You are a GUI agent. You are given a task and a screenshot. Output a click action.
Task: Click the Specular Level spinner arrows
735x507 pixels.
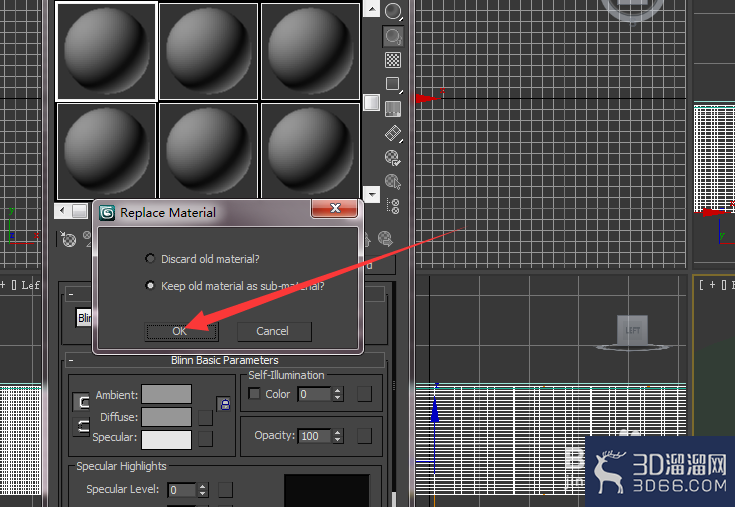tap(202, 490)
